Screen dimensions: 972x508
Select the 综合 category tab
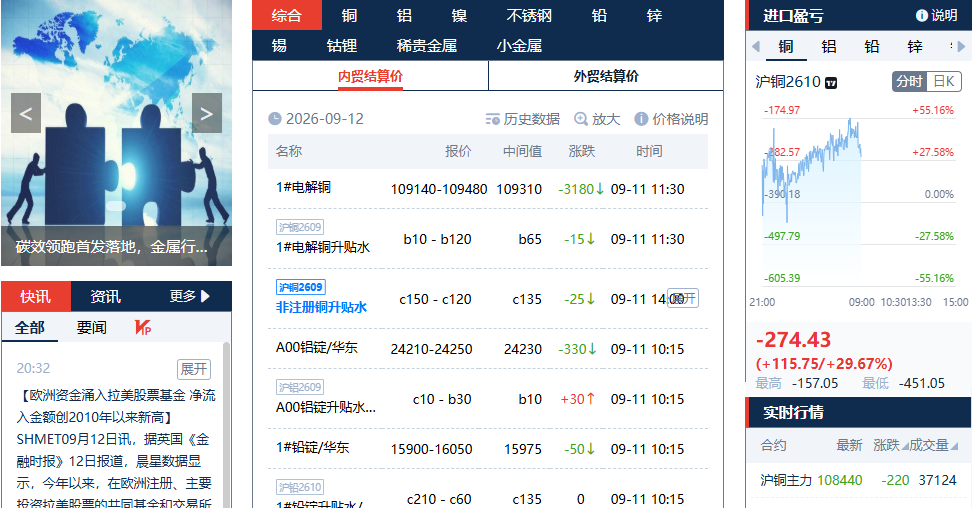tap(287, 16)
